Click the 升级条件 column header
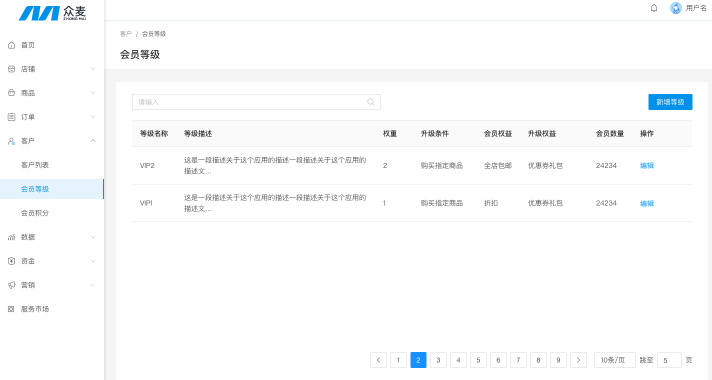712x380 pixels. click(x=435, y=133)
